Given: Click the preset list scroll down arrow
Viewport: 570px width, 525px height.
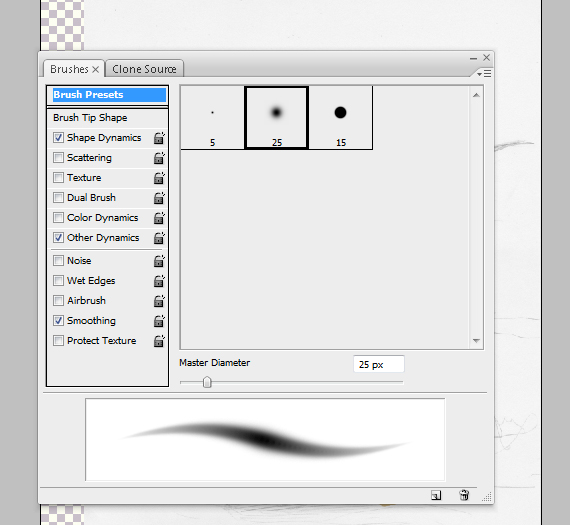Looking at the screenshot, I should 476,341.
